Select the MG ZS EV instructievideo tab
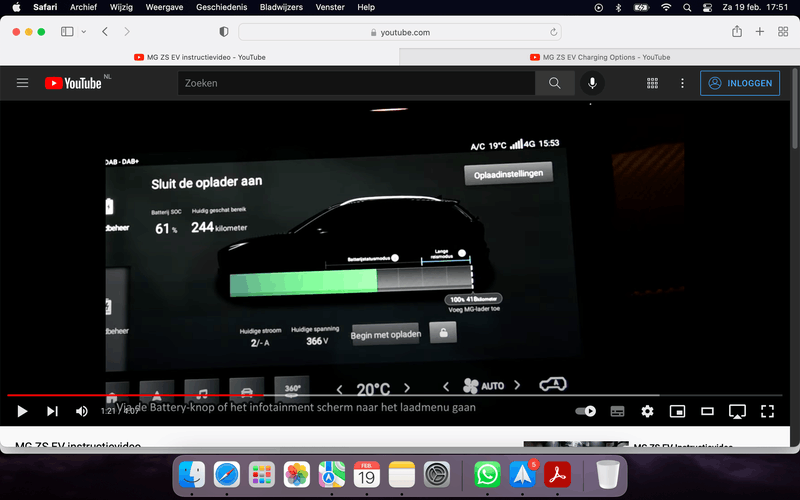Image resolution: width=800 pixels, height=500 pixels. click(200, 57)
